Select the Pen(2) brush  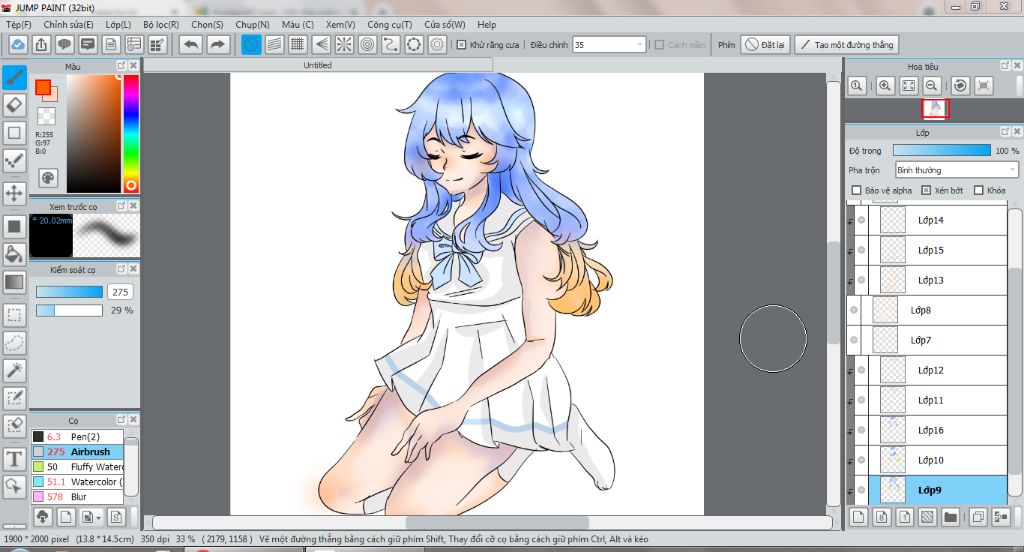point(77,436)
